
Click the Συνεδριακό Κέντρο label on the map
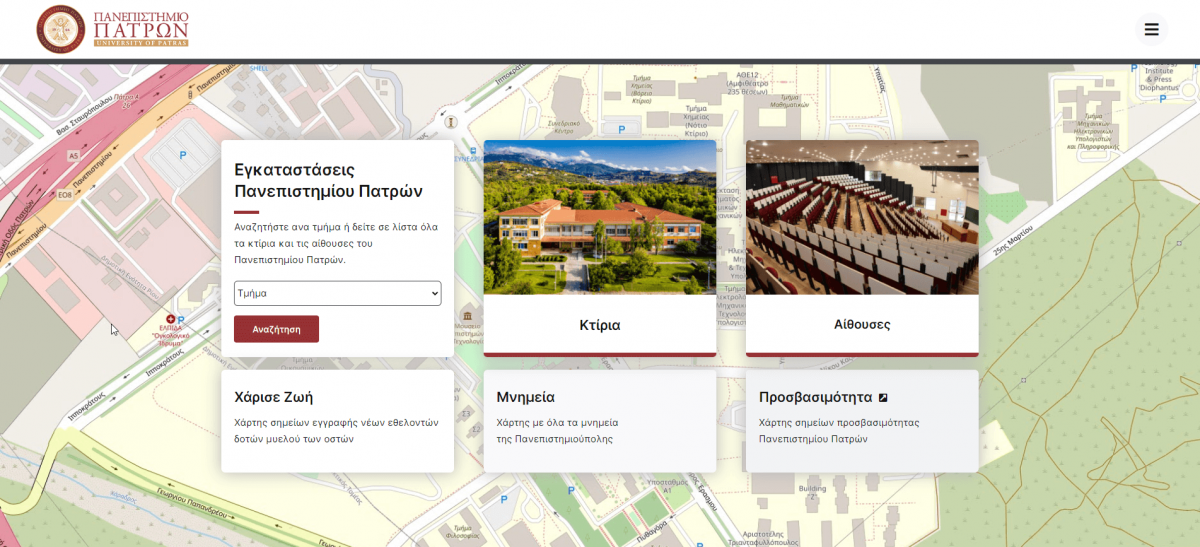coord(563,127)
